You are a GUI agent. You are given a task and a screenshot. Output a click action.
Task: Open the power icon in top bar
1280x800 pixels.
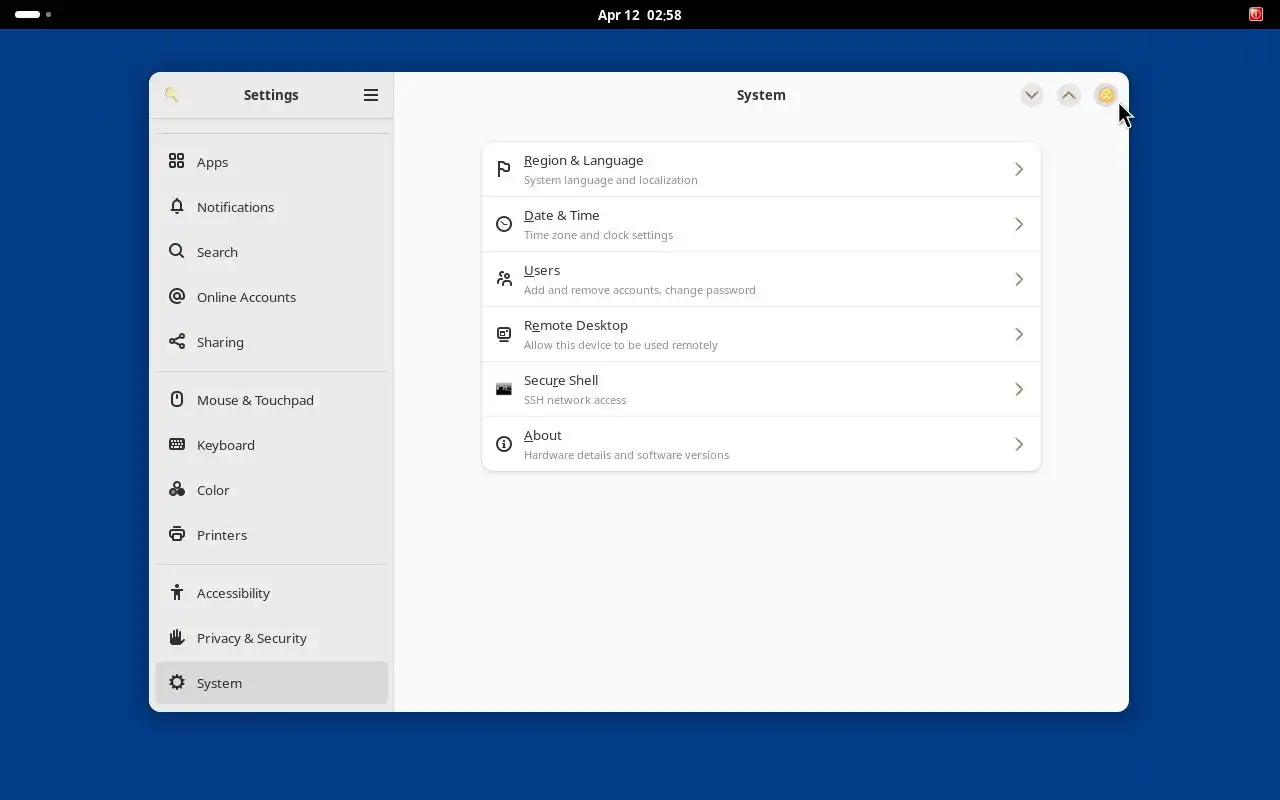1255,14
